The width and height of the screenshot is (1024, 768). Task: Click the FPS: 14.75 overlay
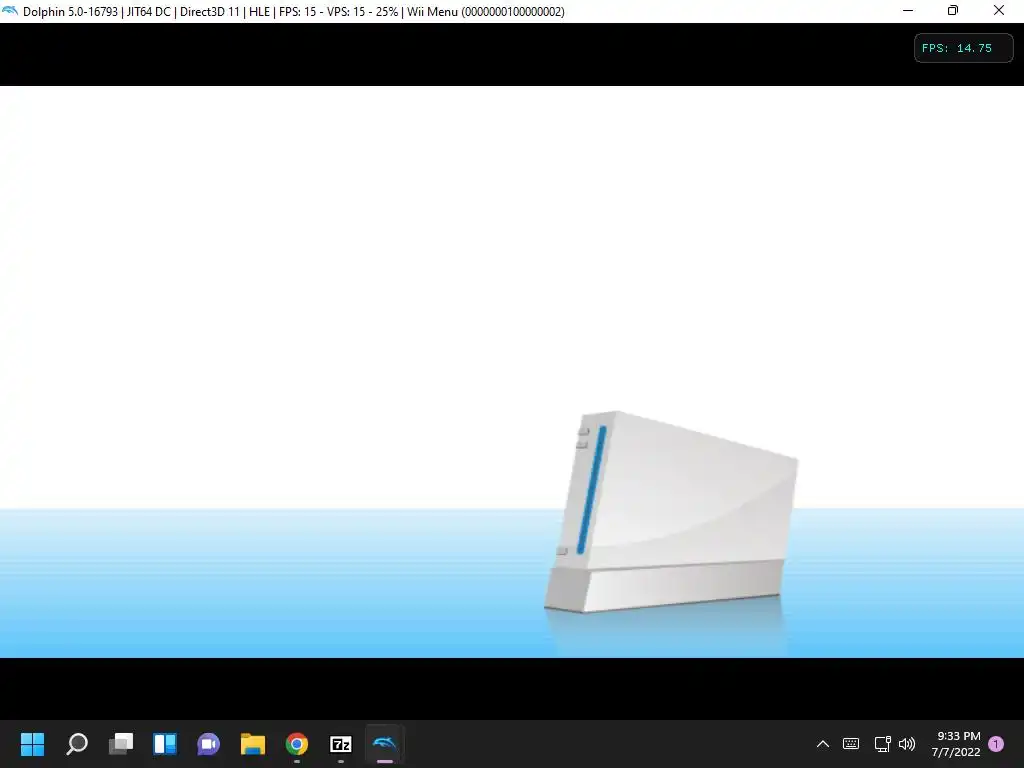pos(963,48)
